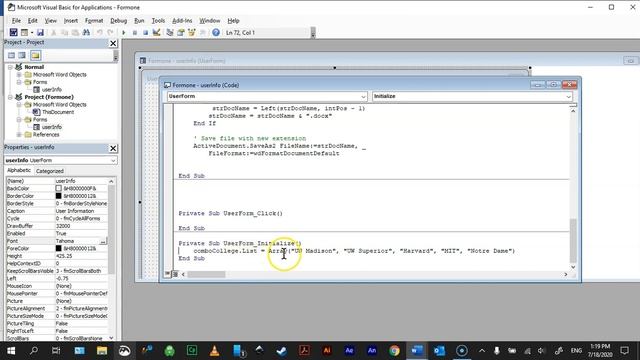Open the Window menu
This screenshot has width=640, height=360.
tap(209, 20)
